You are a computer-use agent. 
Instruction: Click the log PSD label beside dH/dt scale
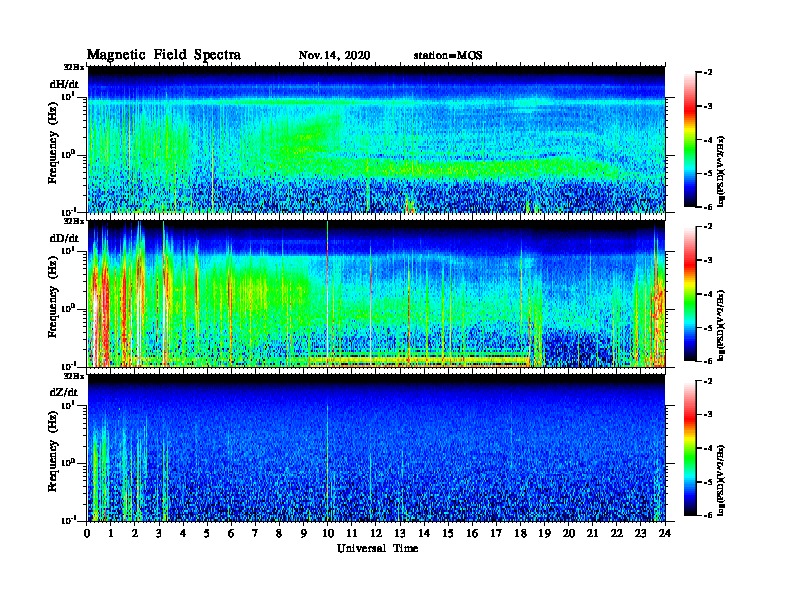tap(722, 170)
